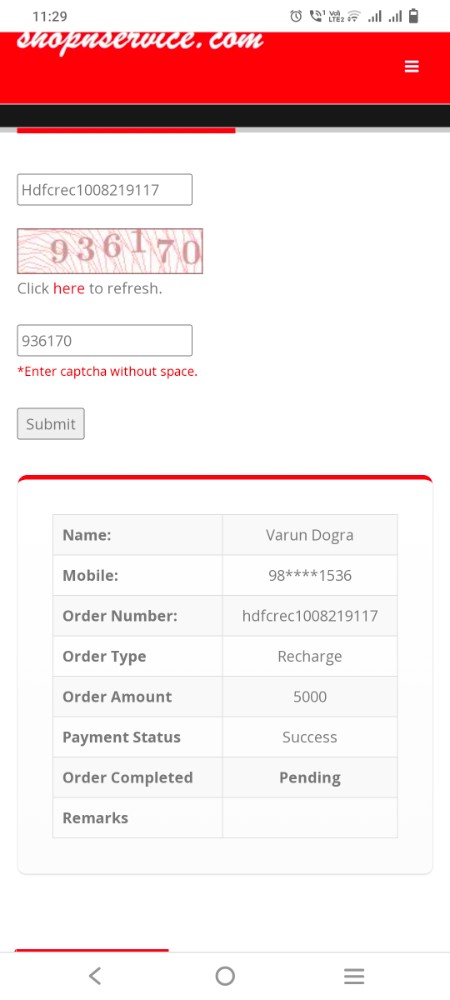Viewport: 450px width, 1000px height.
Task: Select the Varun Dogra name cell
Action: point(310,535)
